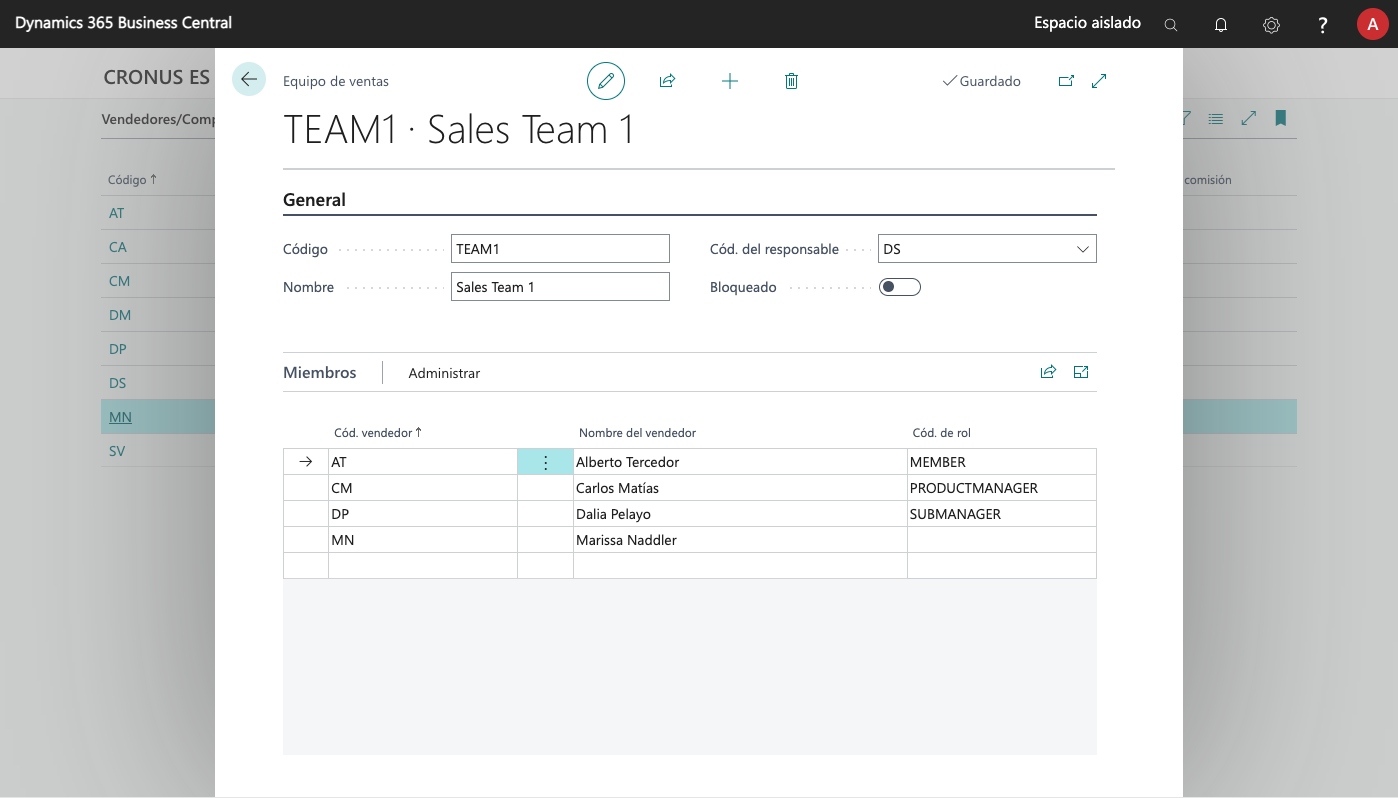Open the Administrar menu
1398x798 pixels.
(x=444, y=373)
